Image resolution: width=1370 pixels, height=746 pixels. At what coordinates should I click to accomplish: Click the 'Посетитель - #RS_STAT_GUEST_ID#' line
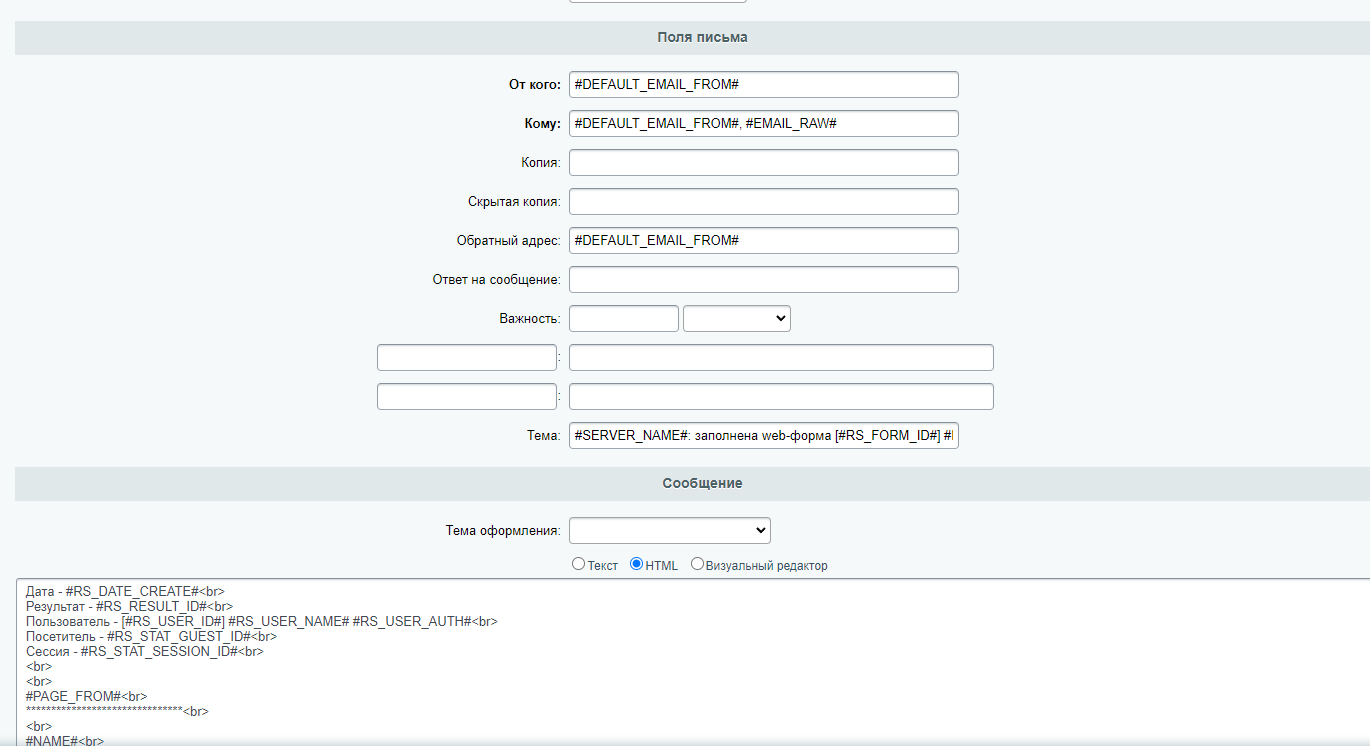click(151, 636)
